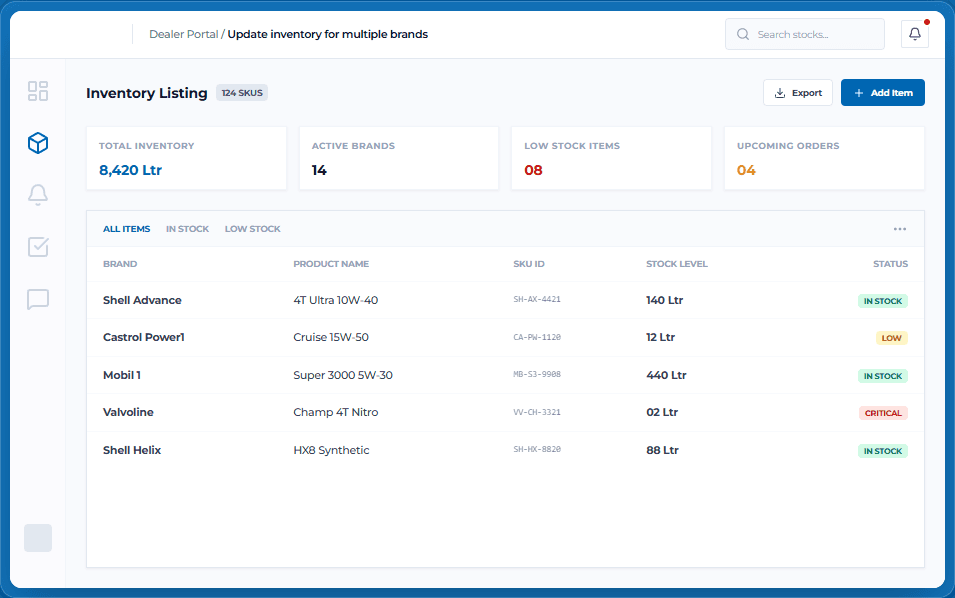Open the Upcoming Orders card
Viewport: 955px width, 598px height.
click(824, 158)
